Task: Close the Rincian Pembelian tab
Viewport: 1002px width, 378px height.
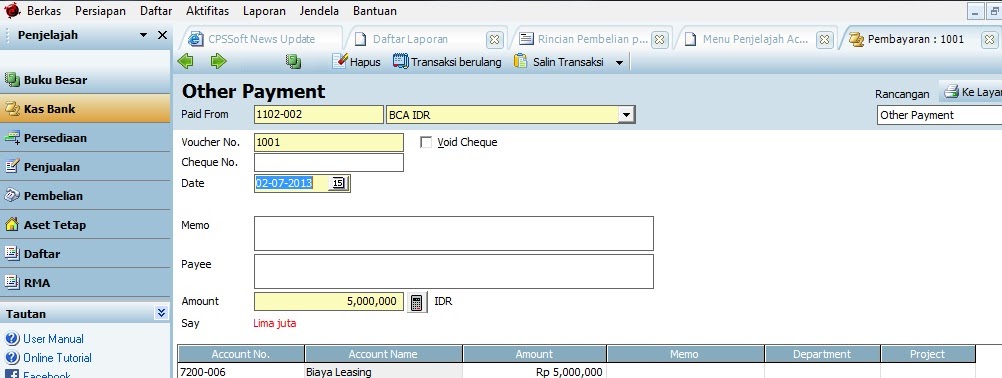Action: [660, 40]
